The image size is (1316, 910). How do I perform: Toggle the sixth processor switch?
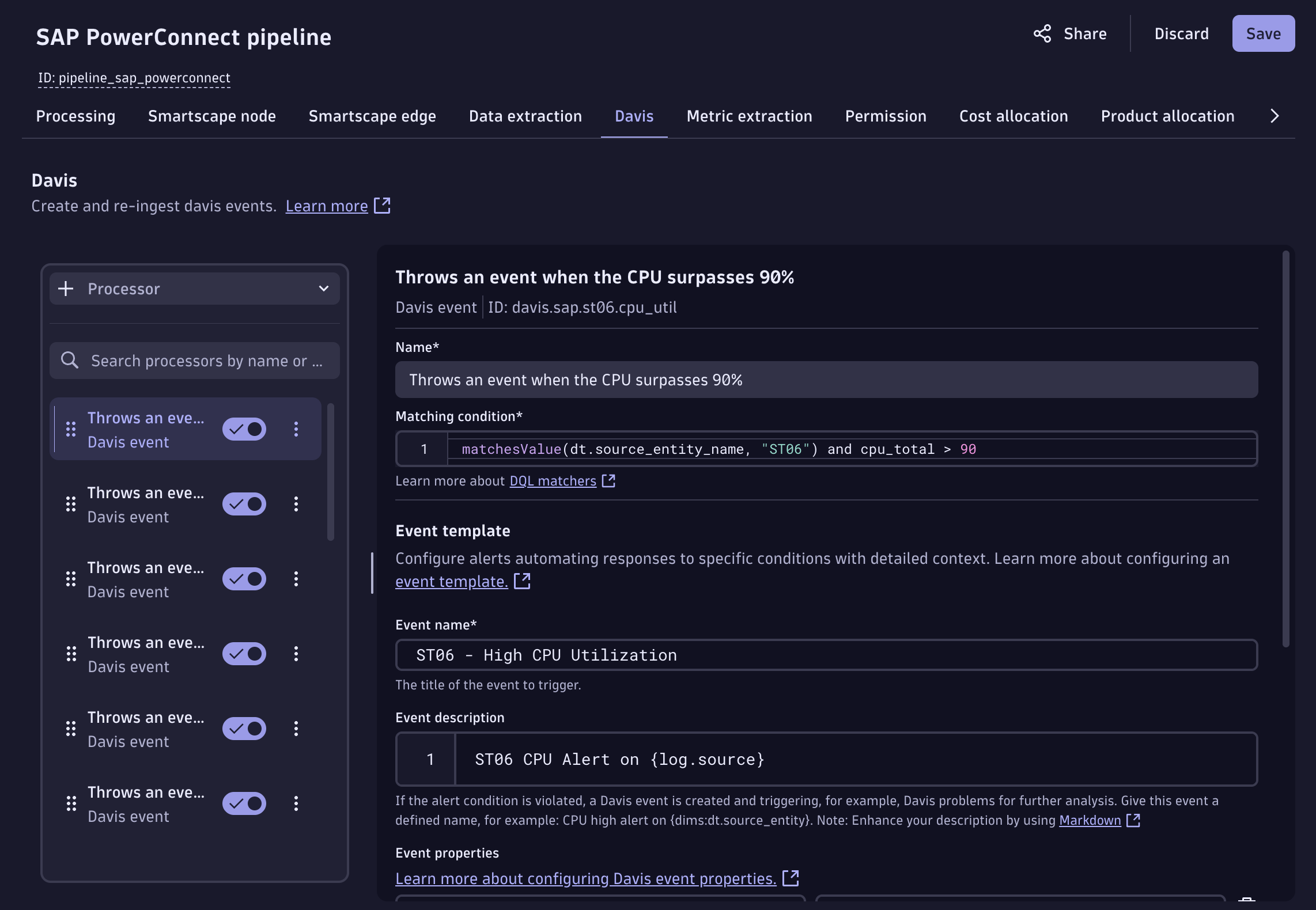(x=244, y=803)
